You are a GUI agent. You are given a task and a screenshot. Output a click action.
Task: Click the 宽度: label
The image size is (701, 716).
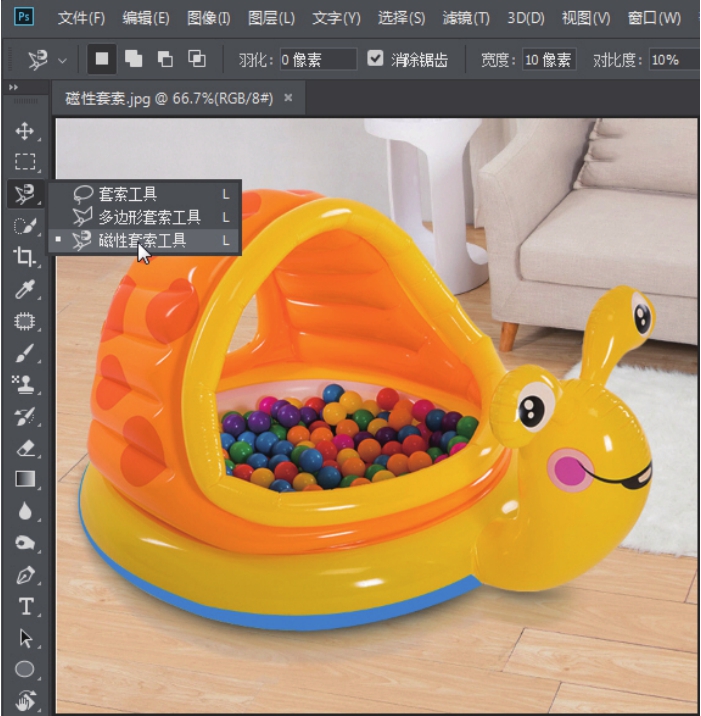click(498, 60)
